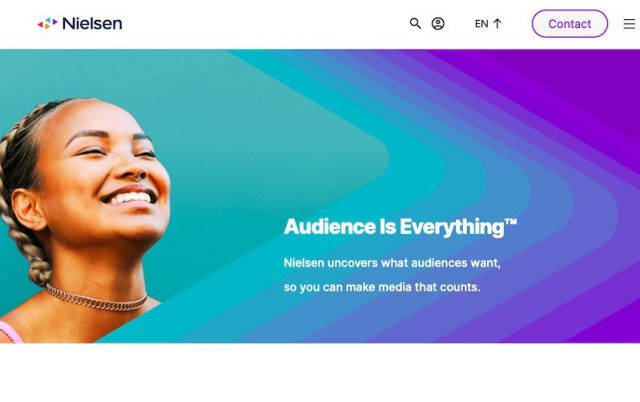The width and height of the screenshot is (640, 402).
Task: Click the blank white area below the banner
Action: point(320,372)
